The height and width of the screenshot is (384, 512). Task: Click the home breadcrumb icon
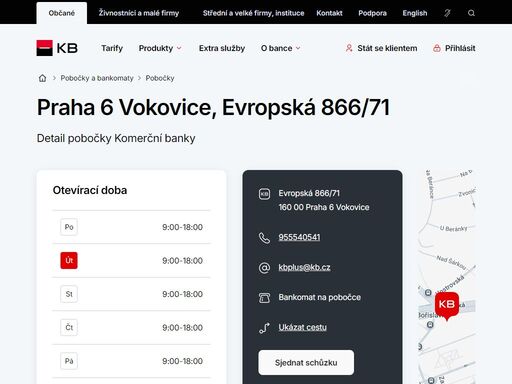point(42,78)
